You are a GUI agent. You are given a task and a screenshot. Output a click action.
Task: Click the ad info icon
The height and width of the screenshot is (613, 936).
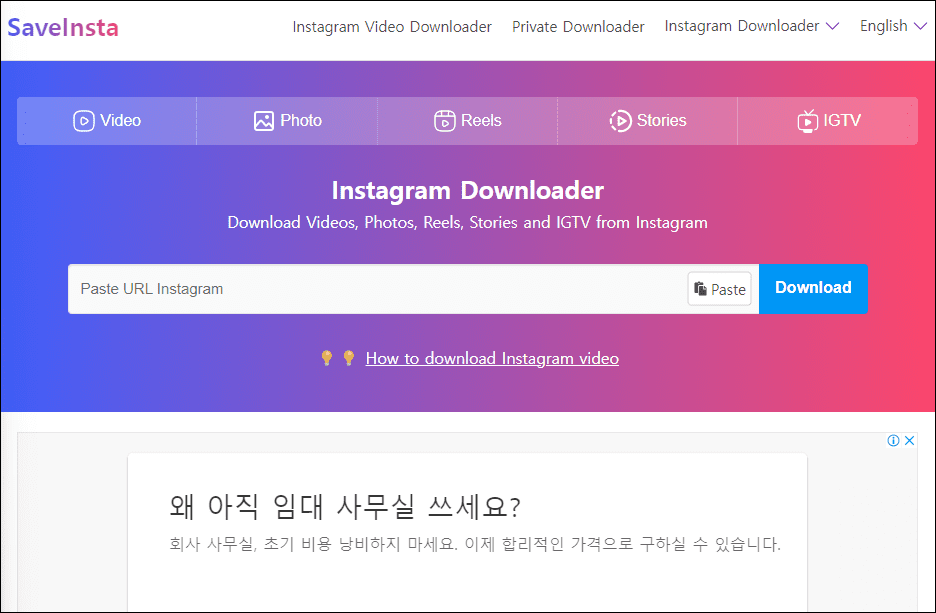pos(893,441)
